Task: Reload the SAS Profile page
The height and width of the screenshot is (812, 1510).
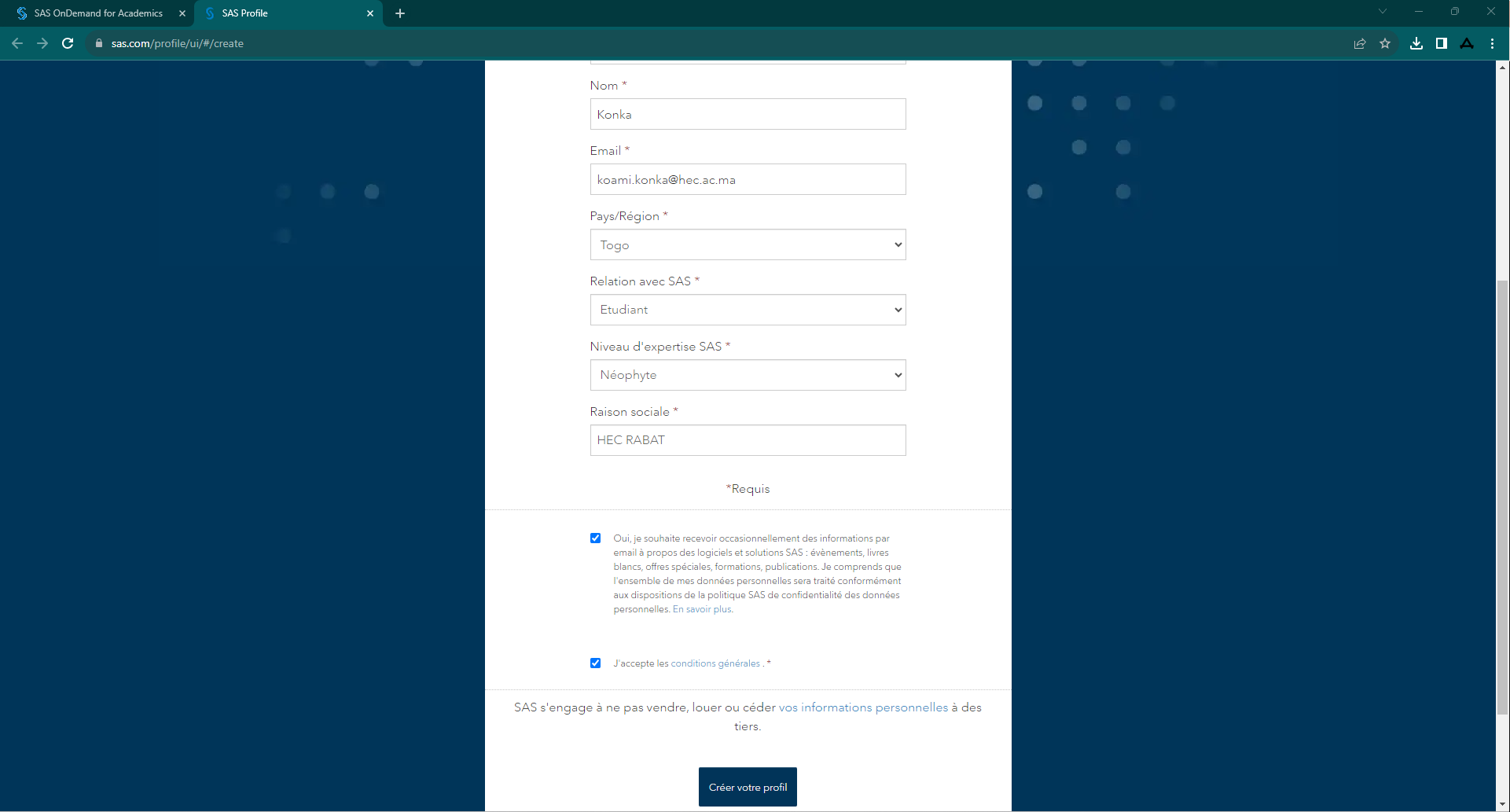Action: tap(68, 43)
